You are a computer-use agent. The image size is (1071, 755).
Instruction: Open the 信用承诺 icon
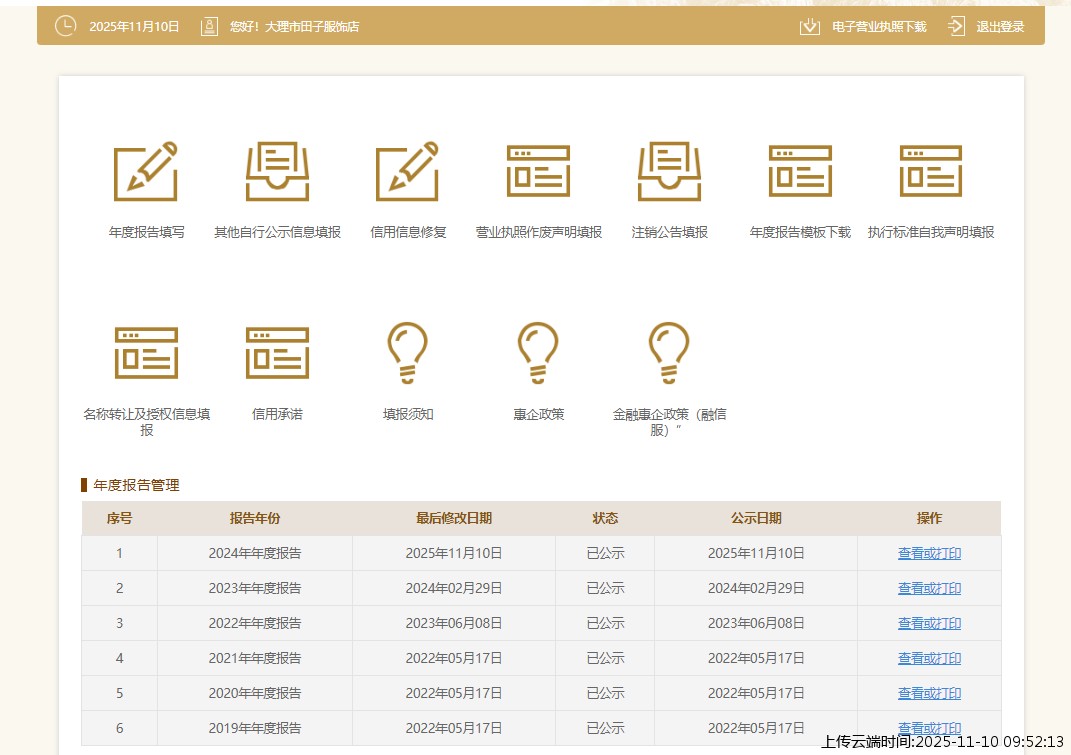[277, 353]
